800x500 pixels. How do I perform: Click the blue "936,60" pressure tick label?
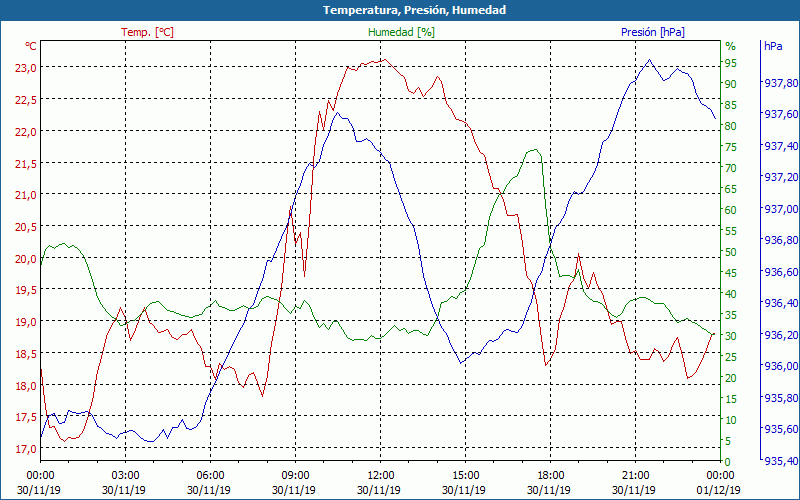pyautogui.click(x=781, y=272)
